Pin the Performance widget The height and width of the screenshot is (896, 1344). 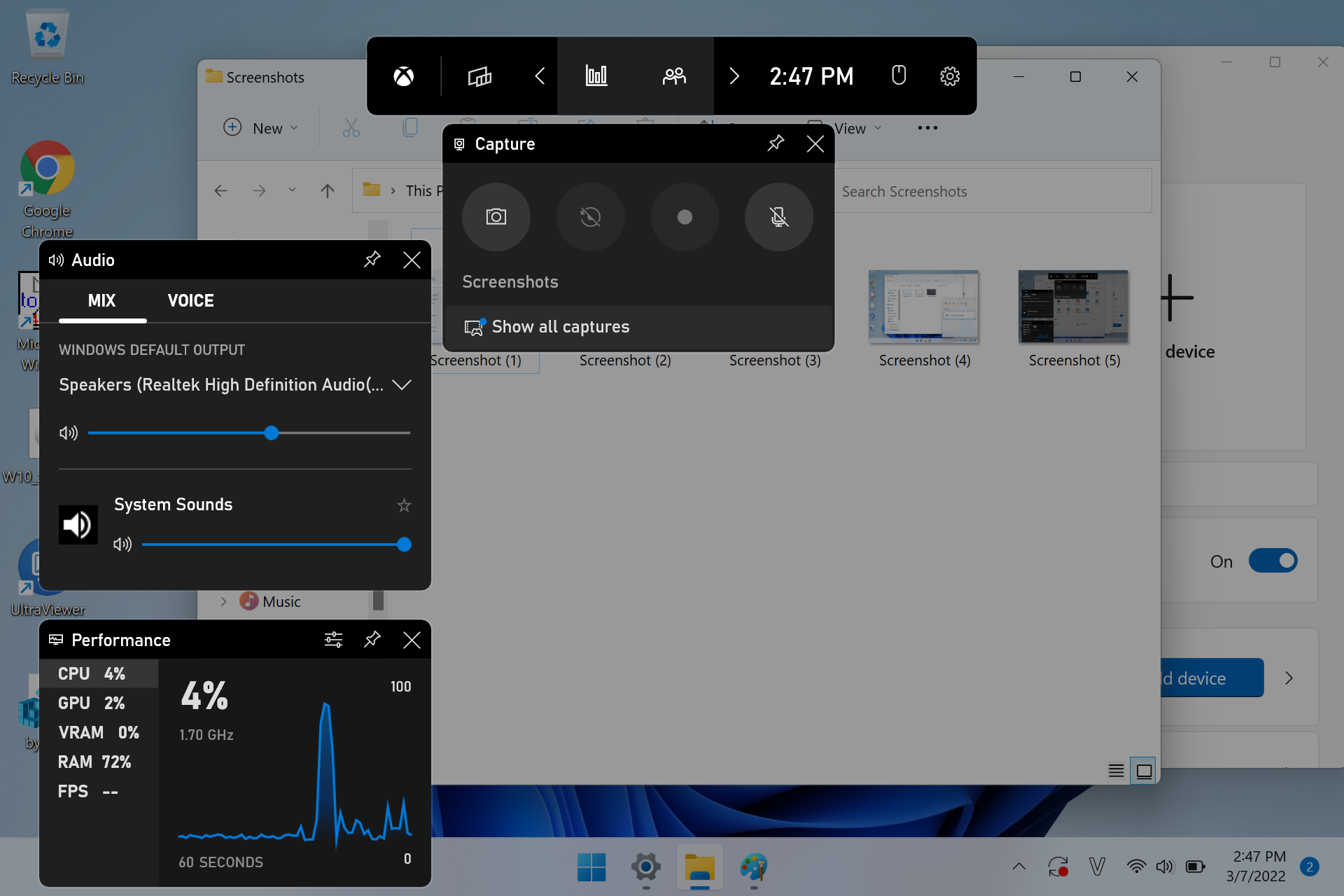(x=372, y=640)
